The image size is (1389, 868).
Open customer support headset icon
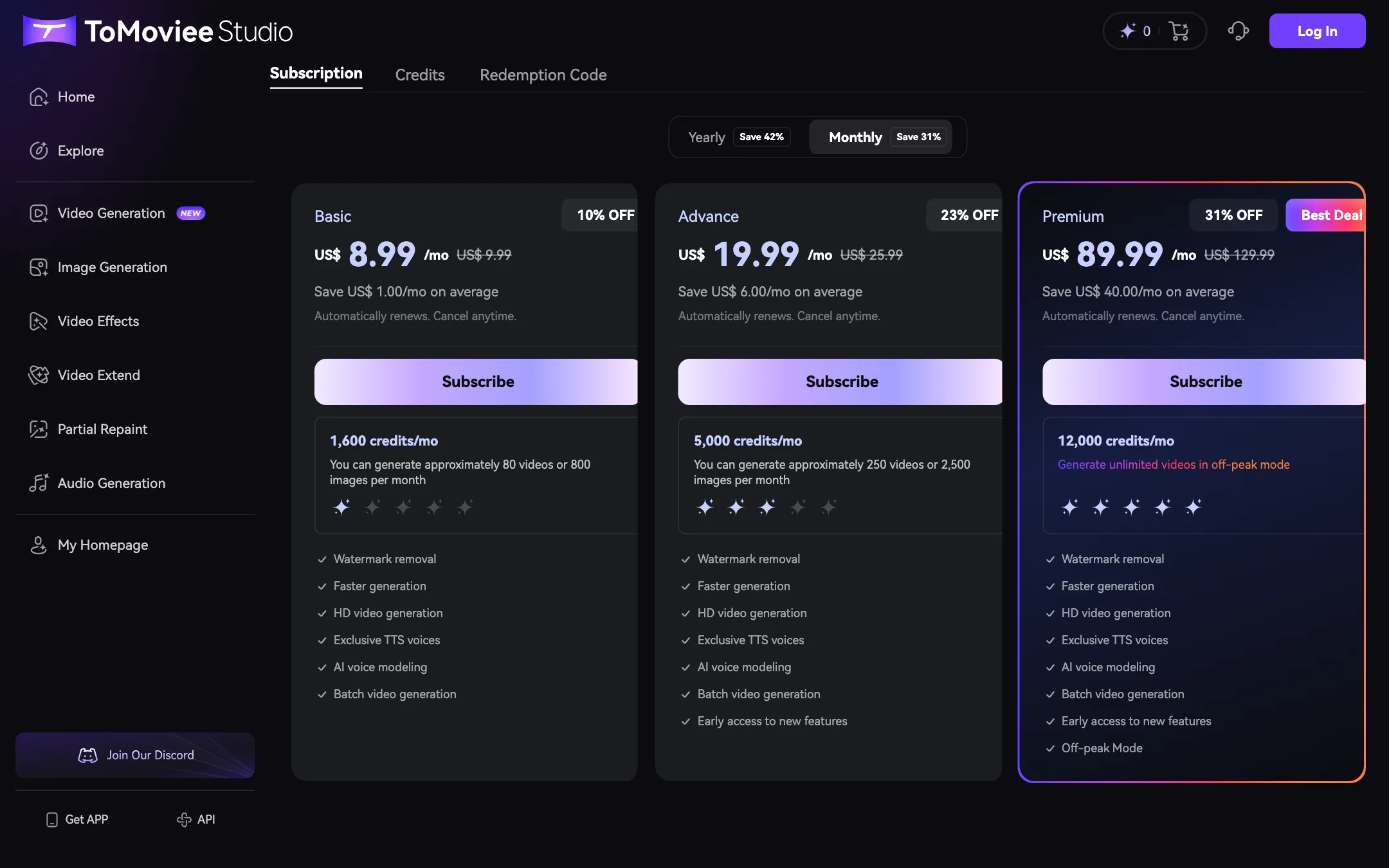pyautogui.click(x=1238, y=31)
